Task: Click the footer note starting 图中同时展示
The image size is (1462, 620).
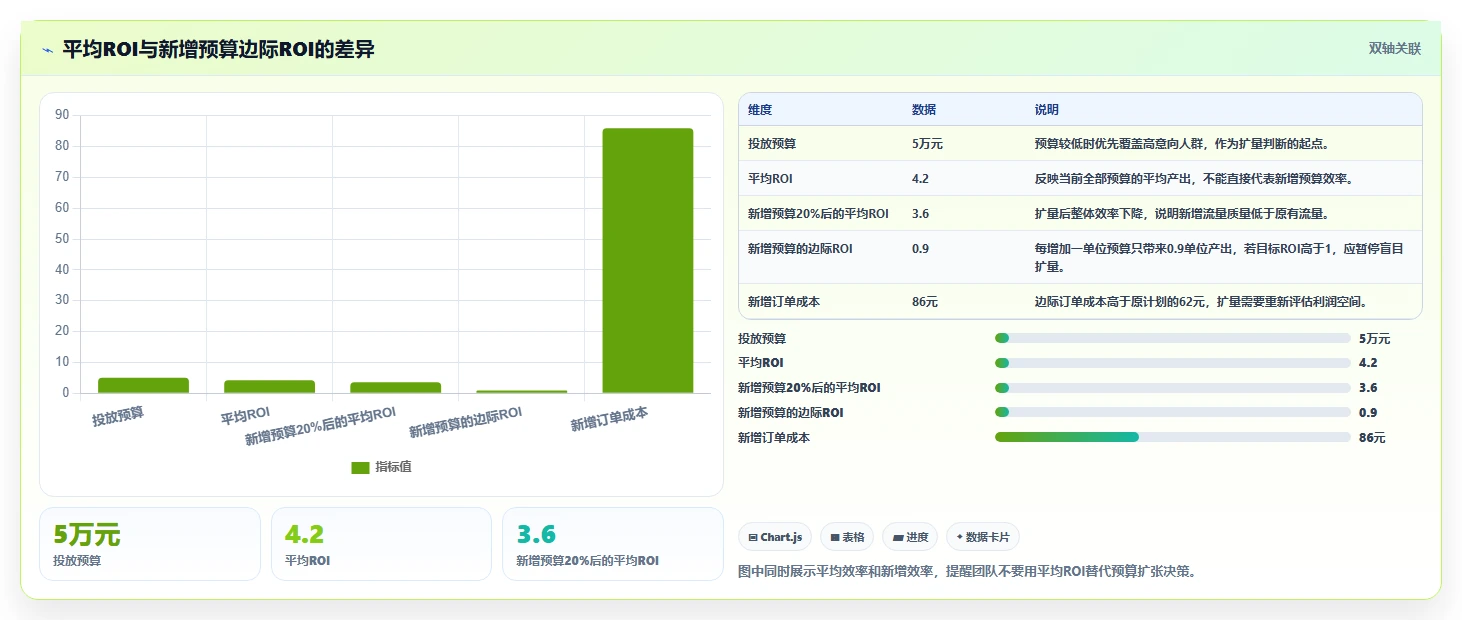Action: (x=967, y=571)
